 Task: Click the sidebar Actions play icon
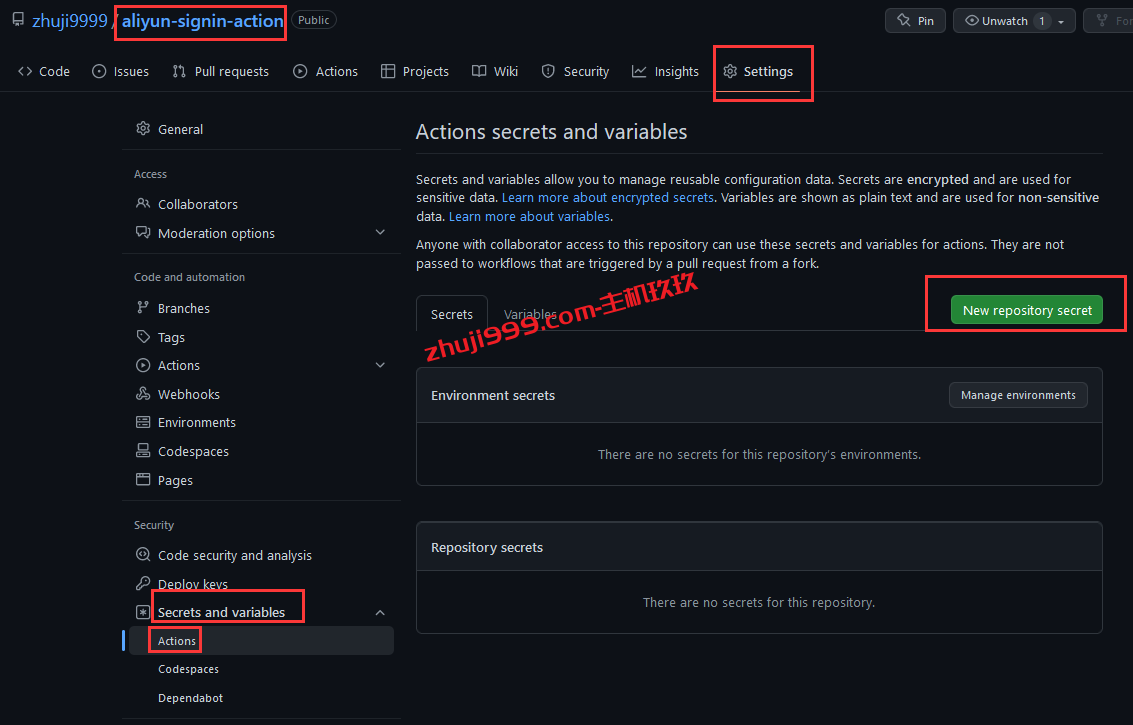(143, 365)
